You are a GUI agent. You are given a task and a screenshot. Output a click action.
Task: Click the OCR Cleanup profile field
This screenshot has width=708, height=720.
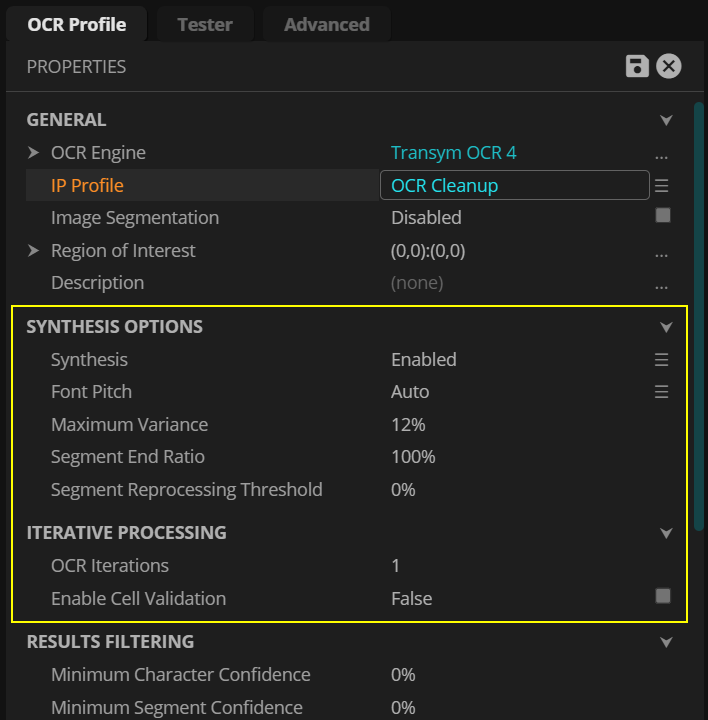click(x=514, y=186)
